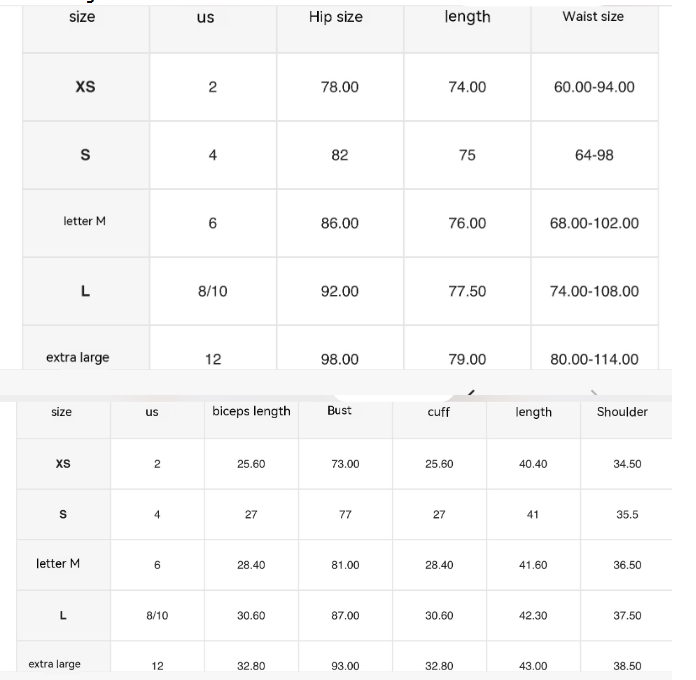
Task: Click the 87.00 bust value
Action: (x=345, y=616)
